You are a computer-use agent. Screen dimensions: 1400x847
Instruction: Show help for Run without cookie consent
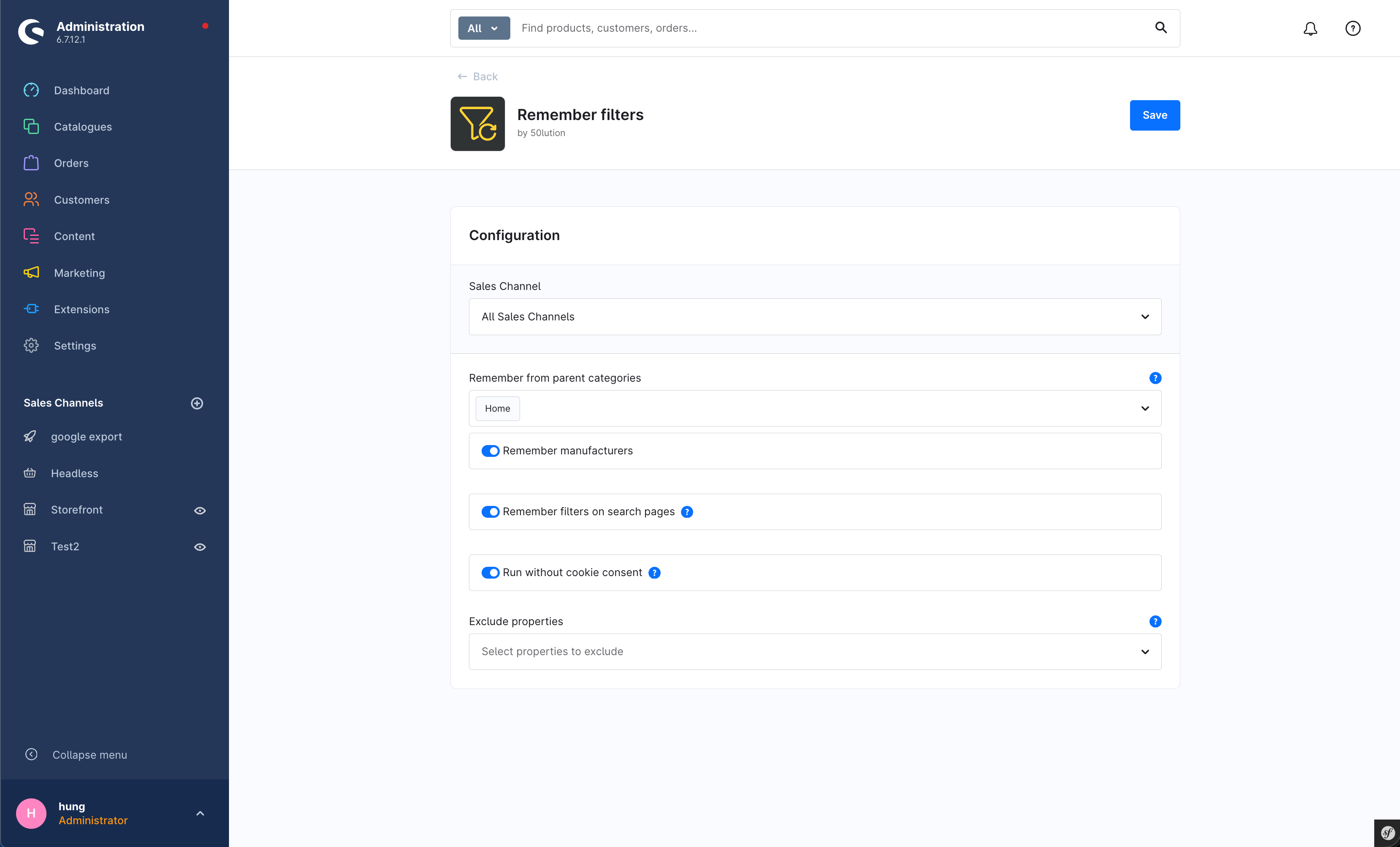coord(654,573)
